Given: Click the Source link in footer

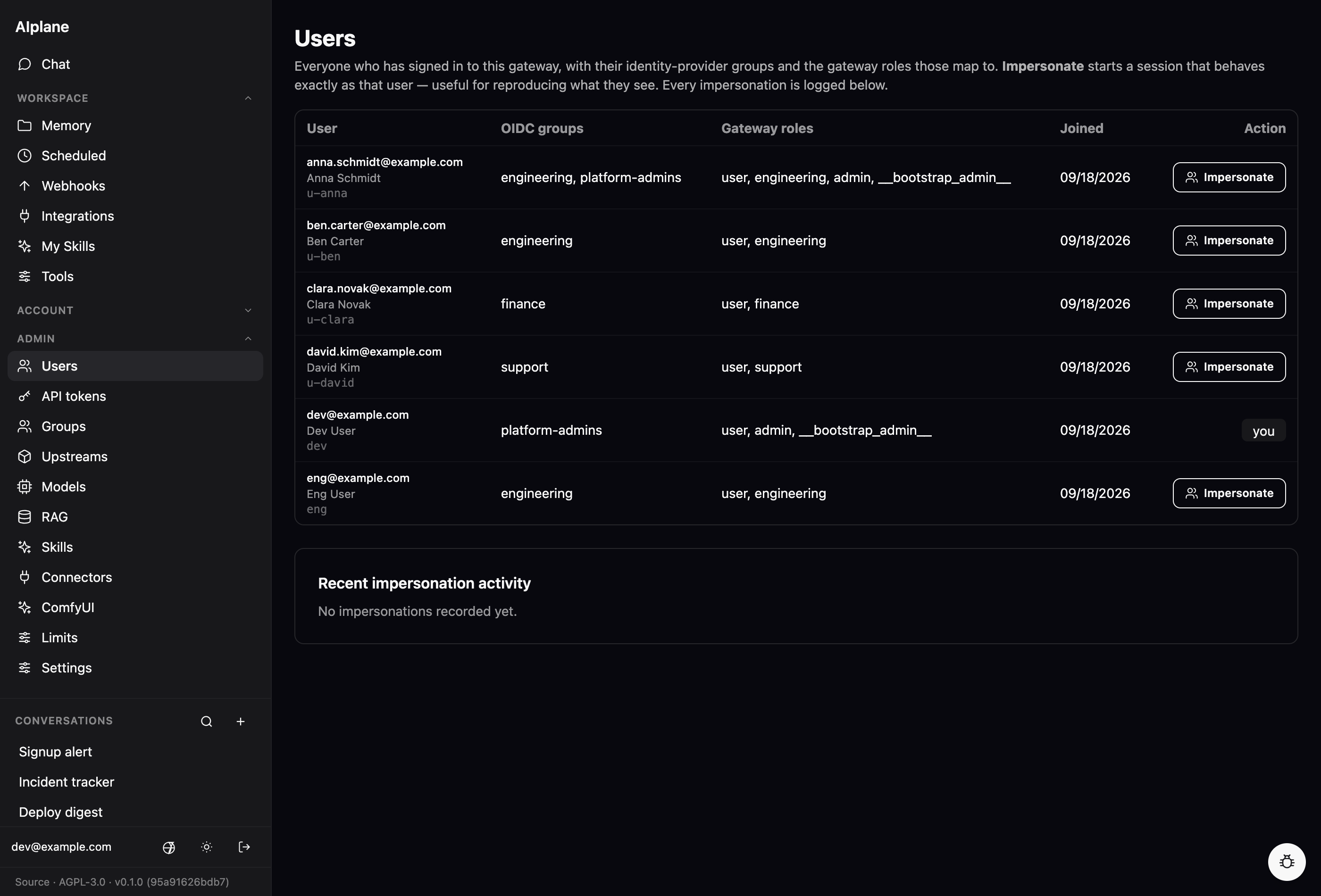Looking at the screenshot, I should (32, 882).
